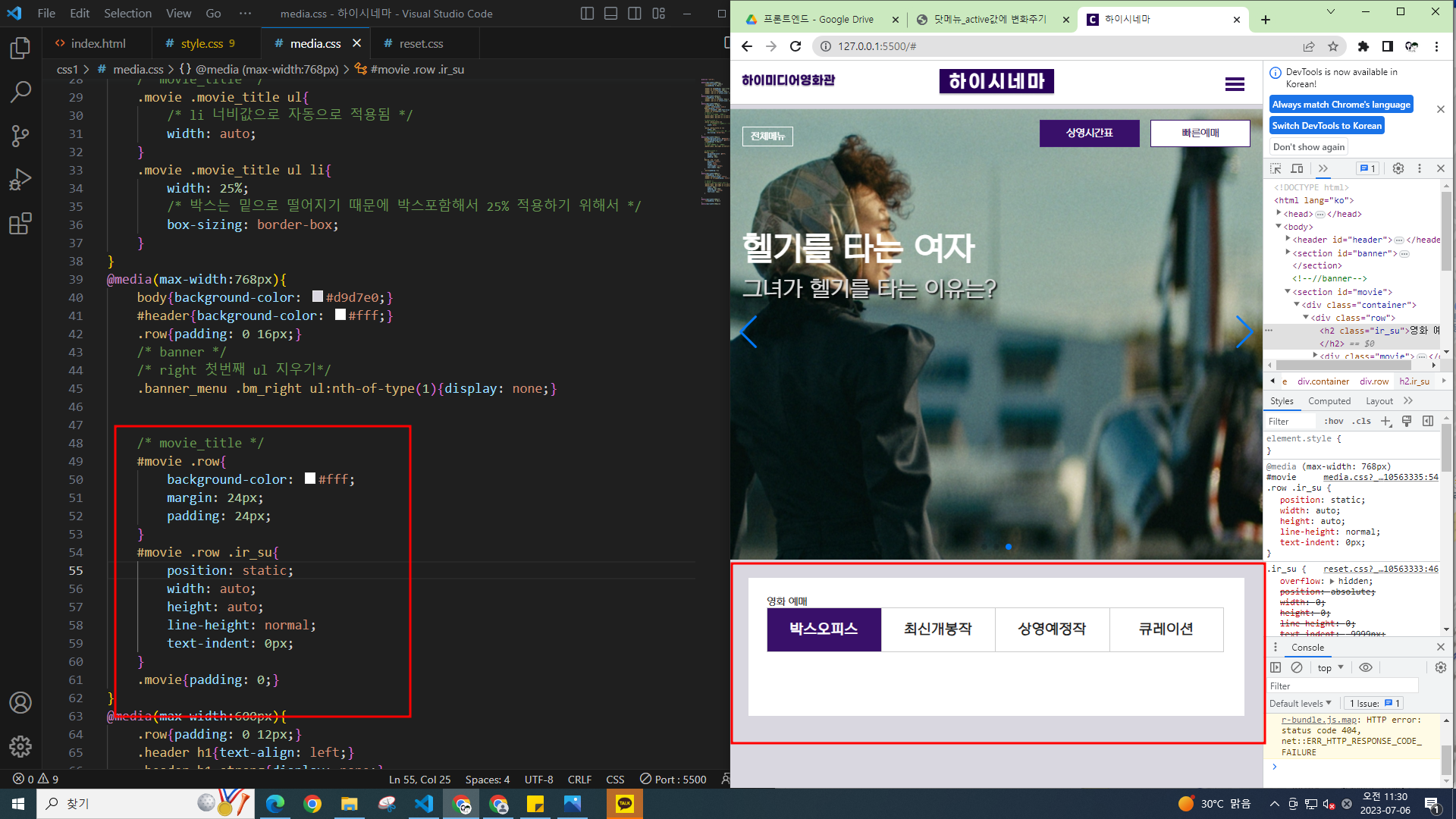1456x819 pixels.
Task: Toggle the device toolbar in DevTools
Action: pos(1298,168)
